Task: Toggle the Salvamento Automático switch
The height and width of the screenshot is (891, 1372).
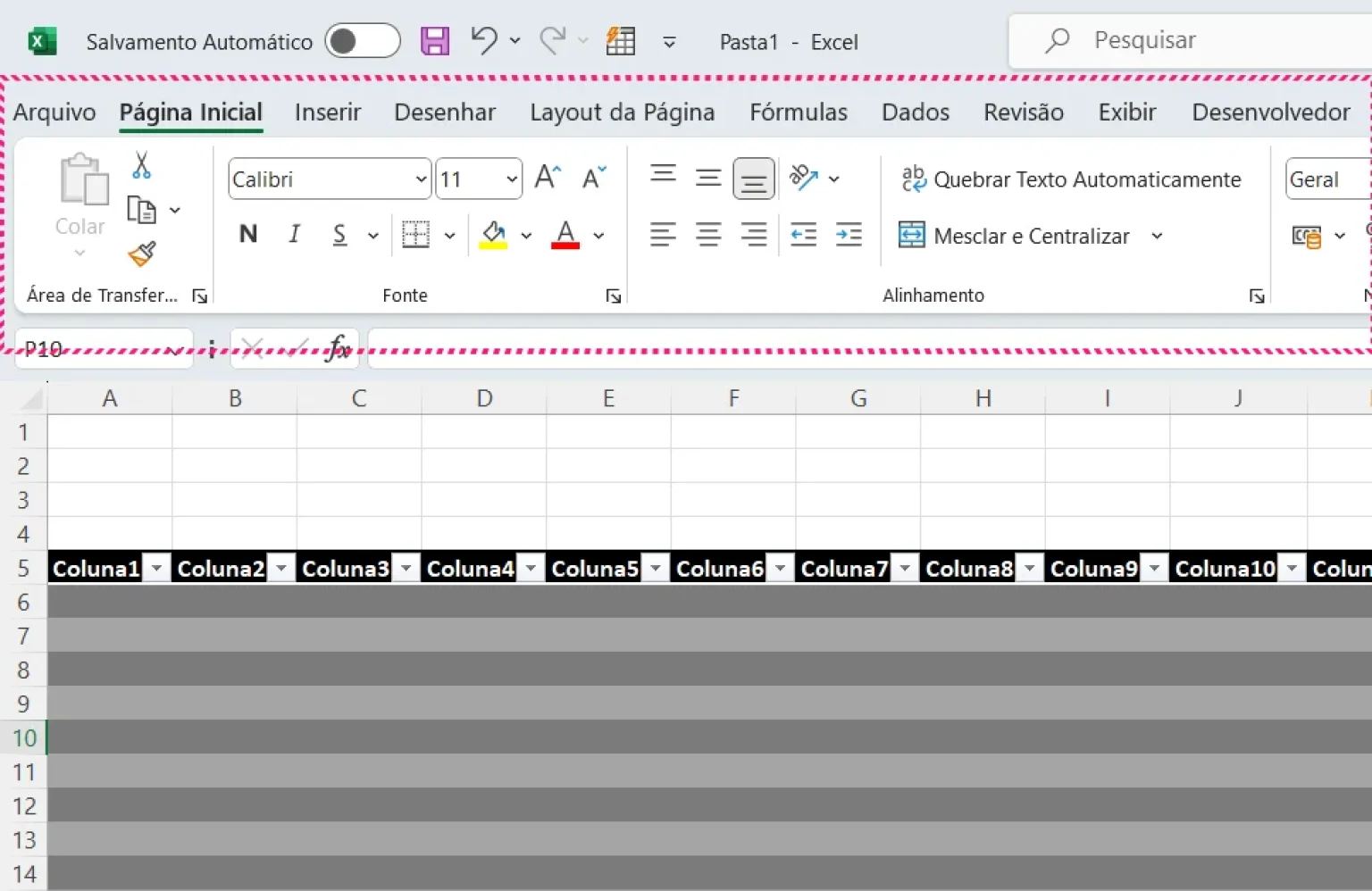Action: click(x=362, y=41)
